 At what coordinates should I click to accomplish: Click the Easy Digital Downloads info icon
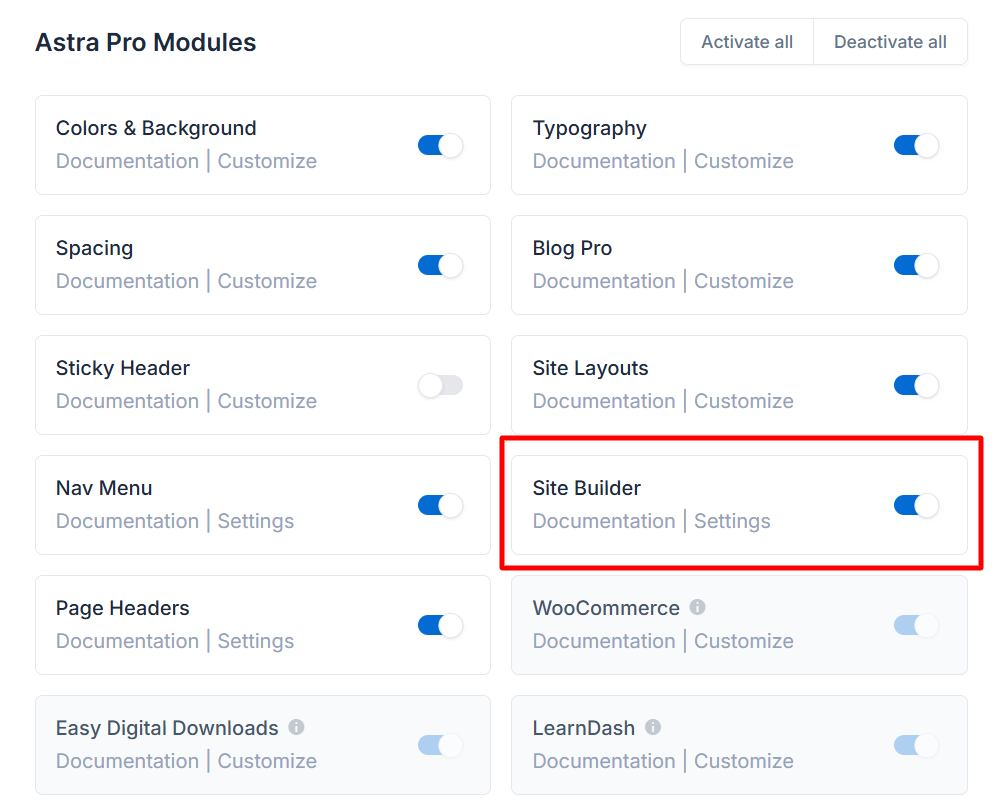pyautogui.click(x=296, y=727)
